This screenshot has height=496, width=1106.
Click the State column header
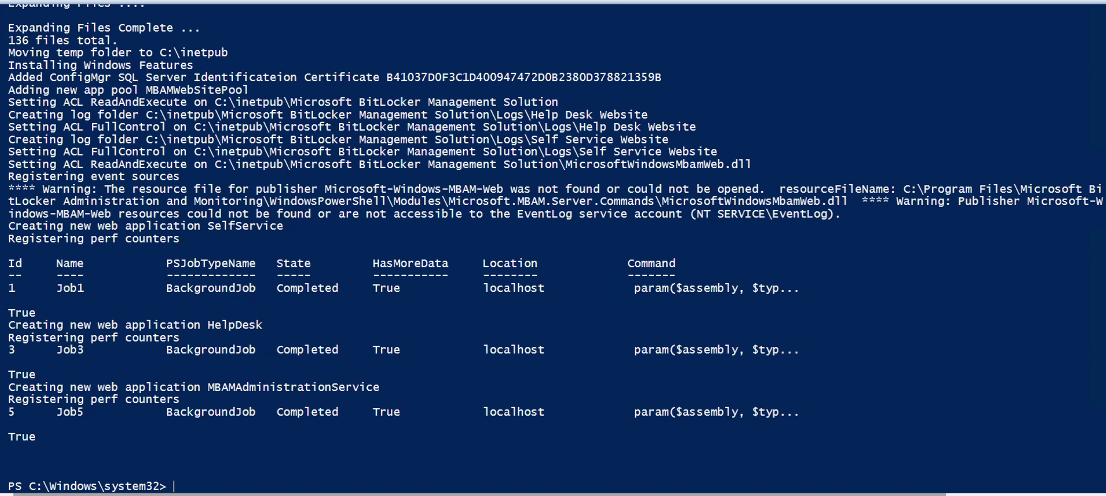click(x=293, y=263)
